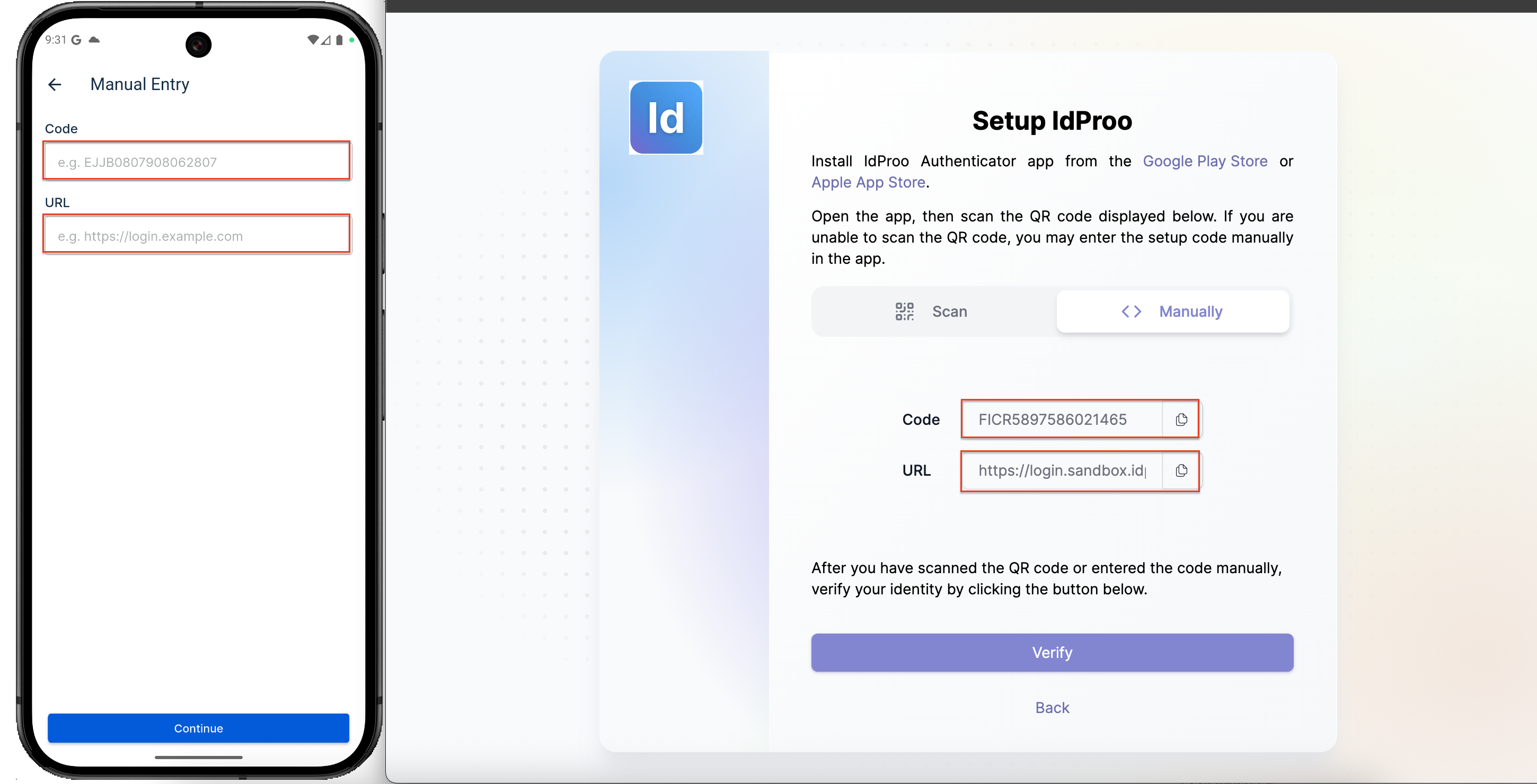Viewport: 1537px width, 784px height.
Task: Click the web page URL label
Action: tap(916, 471)
